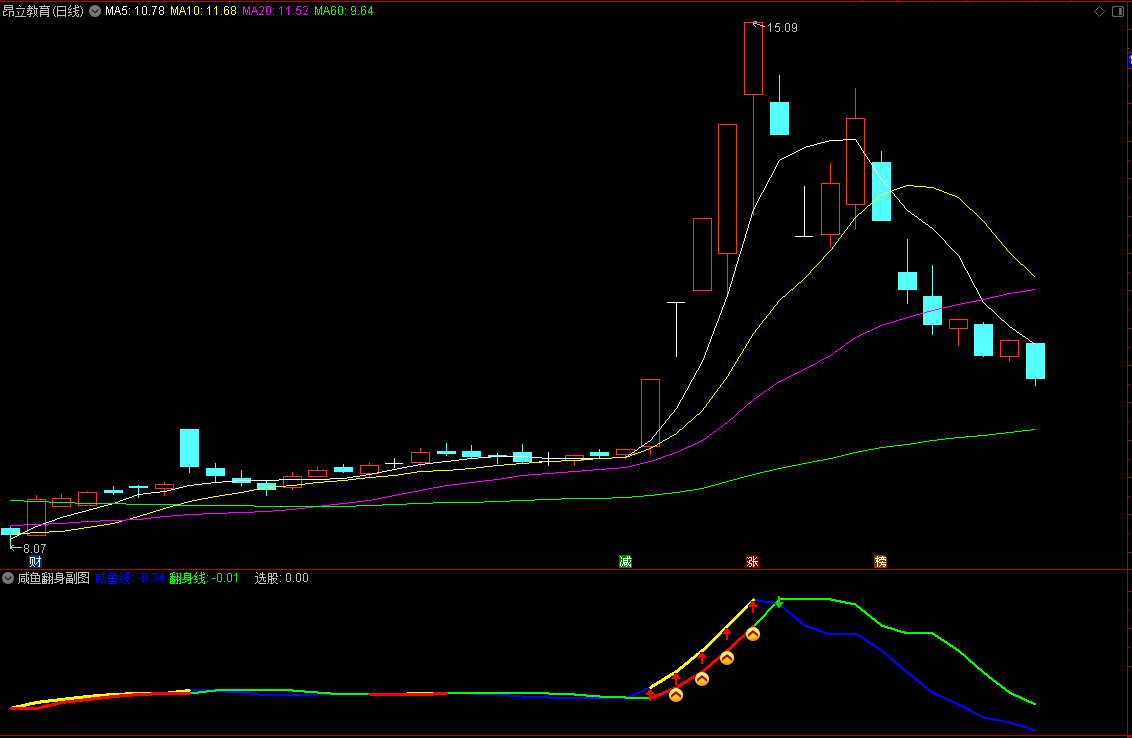Click the 15.09 high price label

[782, 27]
